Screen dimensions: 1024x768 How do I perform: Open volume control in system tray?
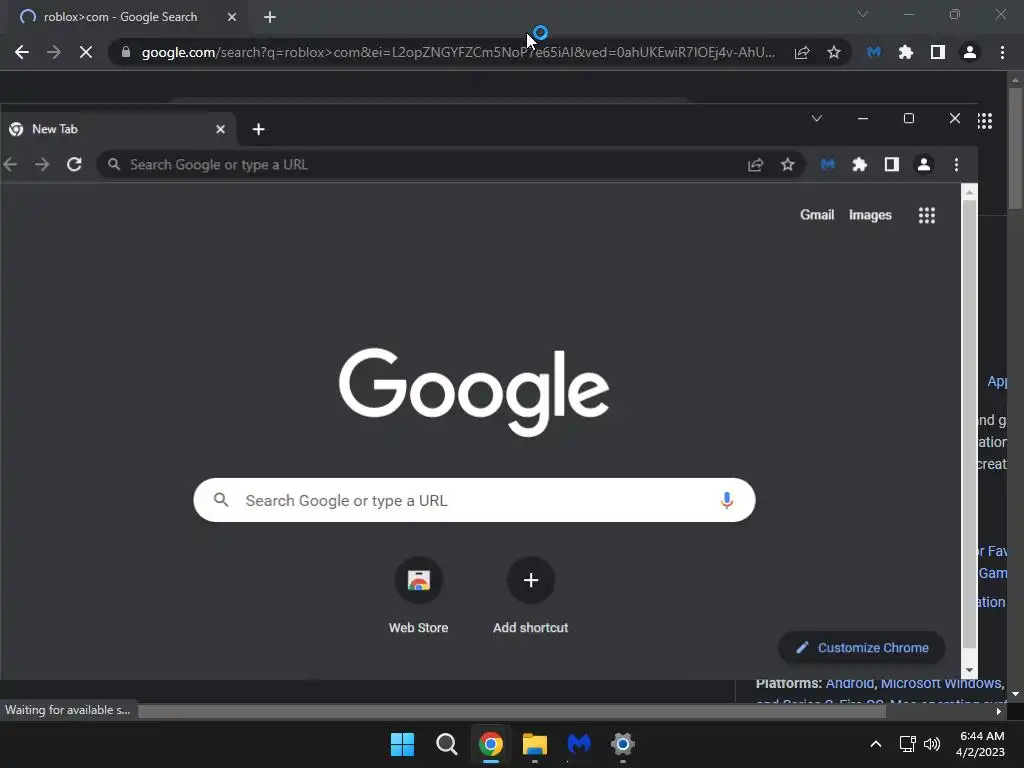(x=932, y=744)
